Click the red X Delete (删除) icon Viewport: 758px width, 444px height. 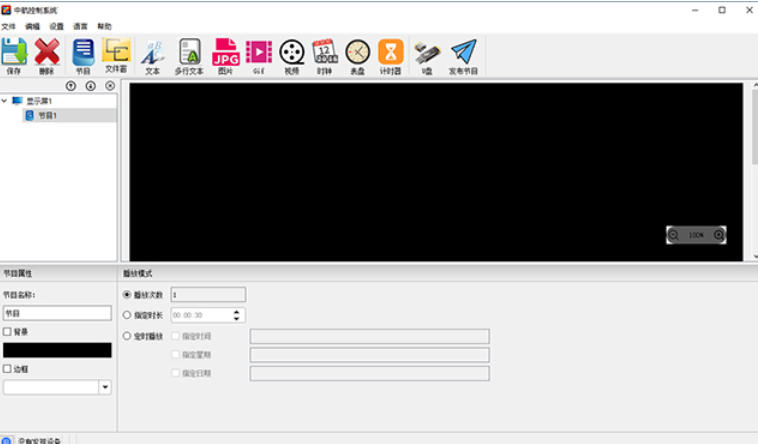[x=47, y=55]
